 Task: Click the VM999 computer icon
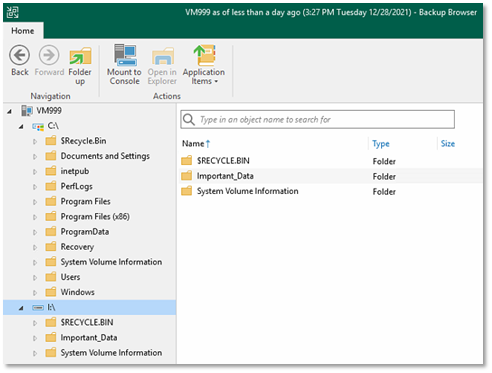[x=27, y=110]
